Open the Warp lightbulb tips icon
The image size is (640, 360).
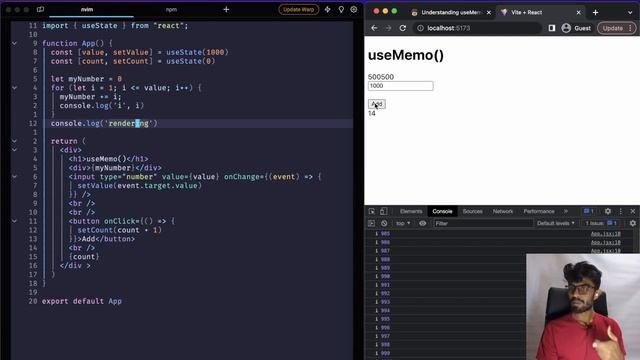pos(341,9)
